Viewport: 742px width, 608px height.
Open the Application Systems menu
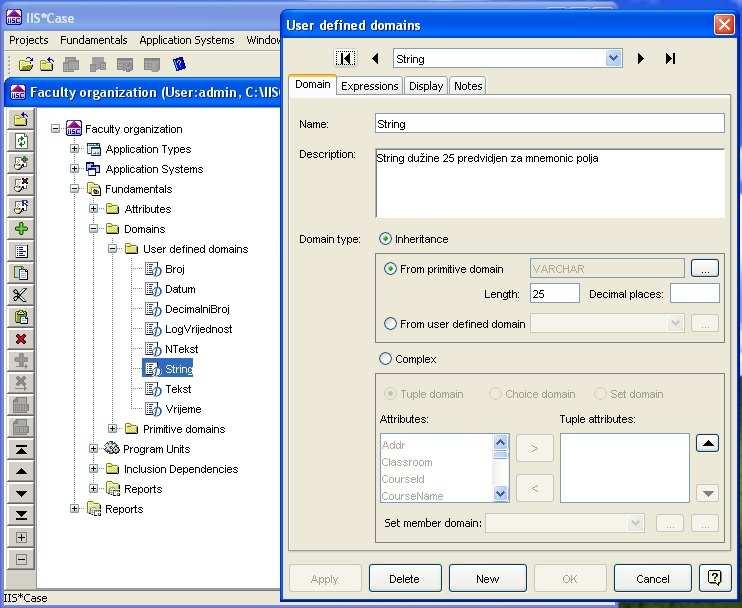187,40
